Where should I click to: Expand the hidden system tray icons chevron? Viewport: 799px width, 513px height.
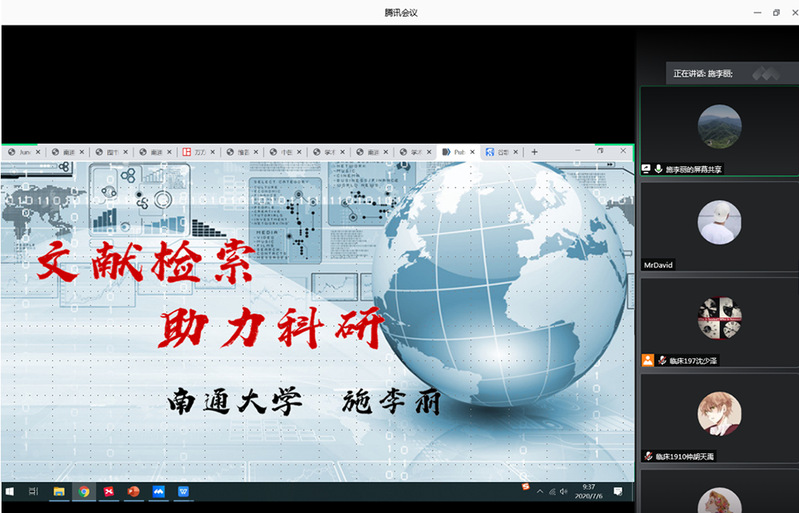pyautogui.click(x=540, y=492)
